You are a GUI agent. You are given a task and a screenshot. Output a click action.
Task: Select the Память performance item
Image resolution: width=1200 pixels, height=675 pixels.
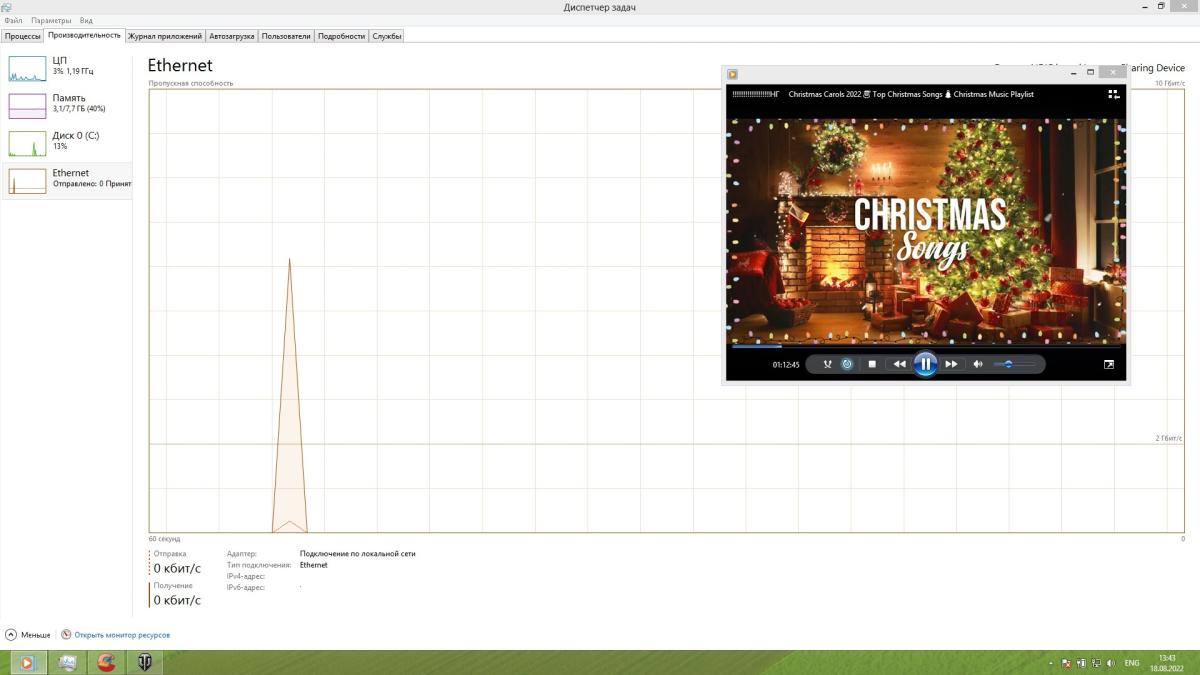point(67,105)
